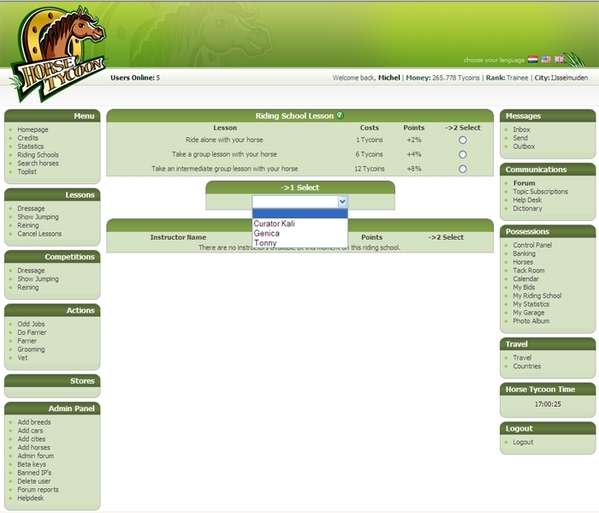Go to Homepage in the Menu
This screenshot has width=599, height=513.
[x=32, y=129]
